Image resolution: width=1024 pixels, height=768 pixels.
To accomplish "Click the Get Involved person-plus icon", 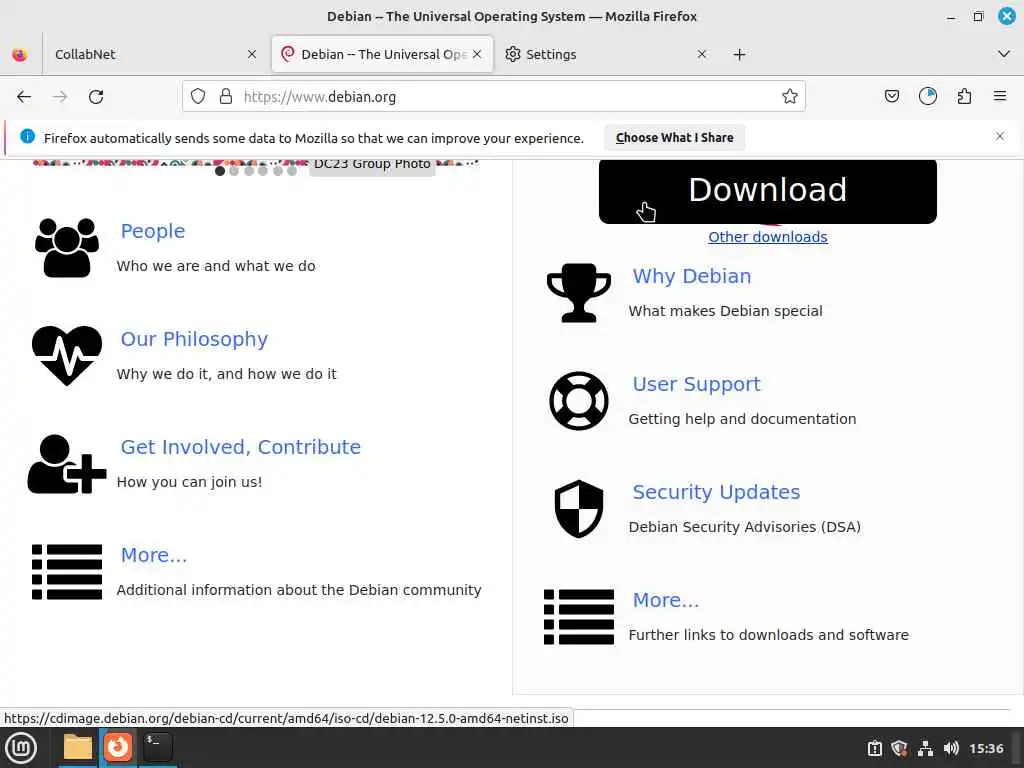I will [67, 464].
